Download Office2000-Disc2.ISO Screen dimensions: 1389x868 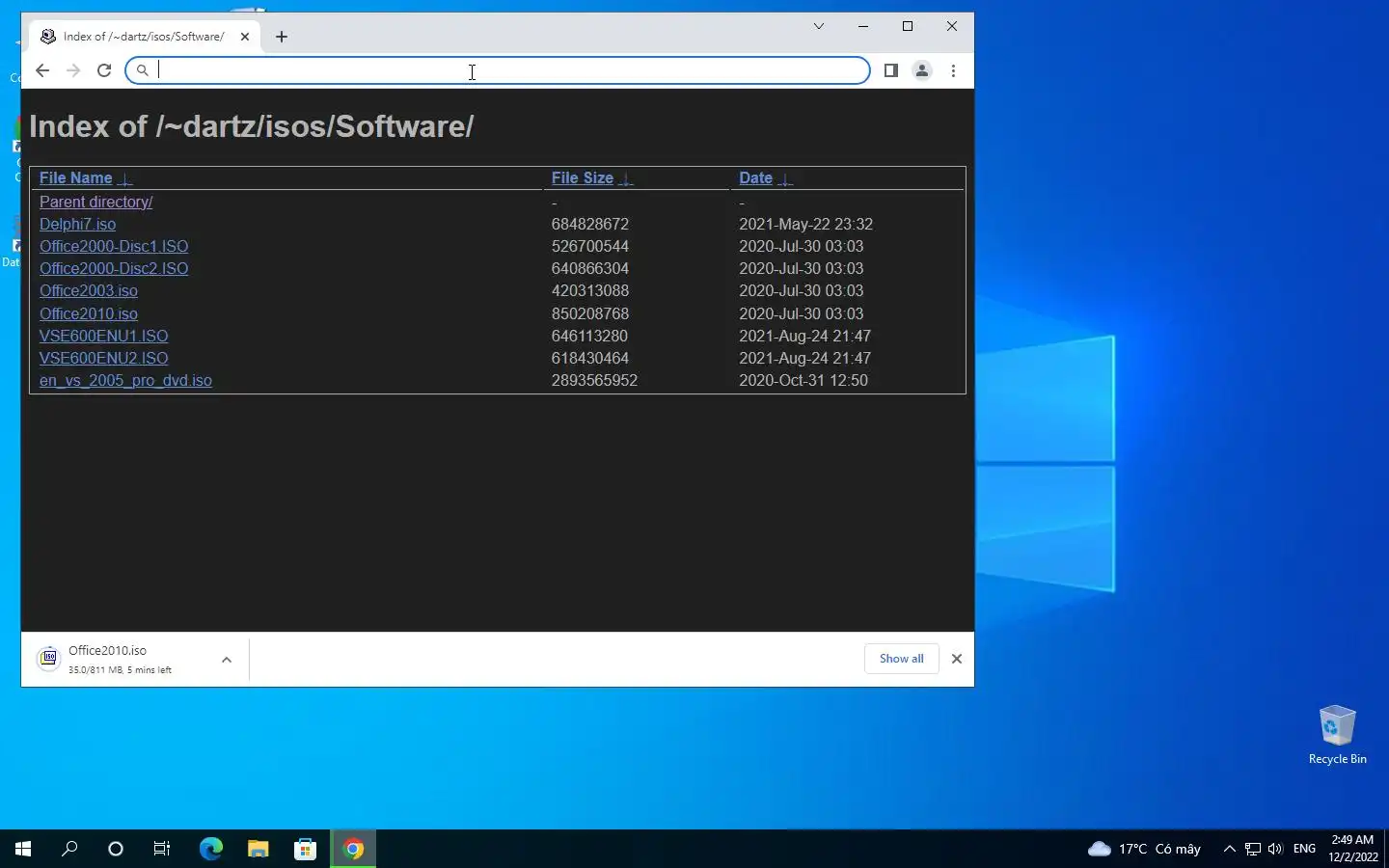pyautogui.click(x=114, y=268)
